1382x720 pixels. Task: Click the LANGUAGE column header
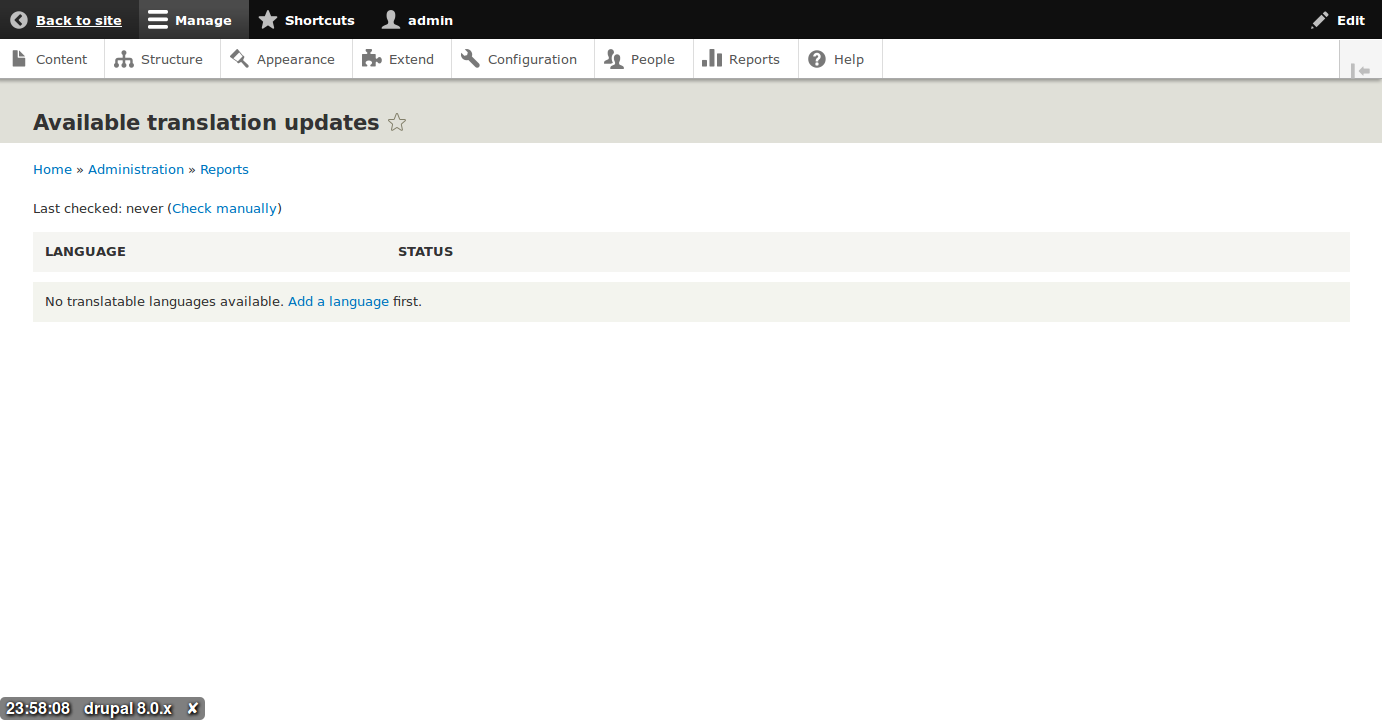(x=85, y=251)
